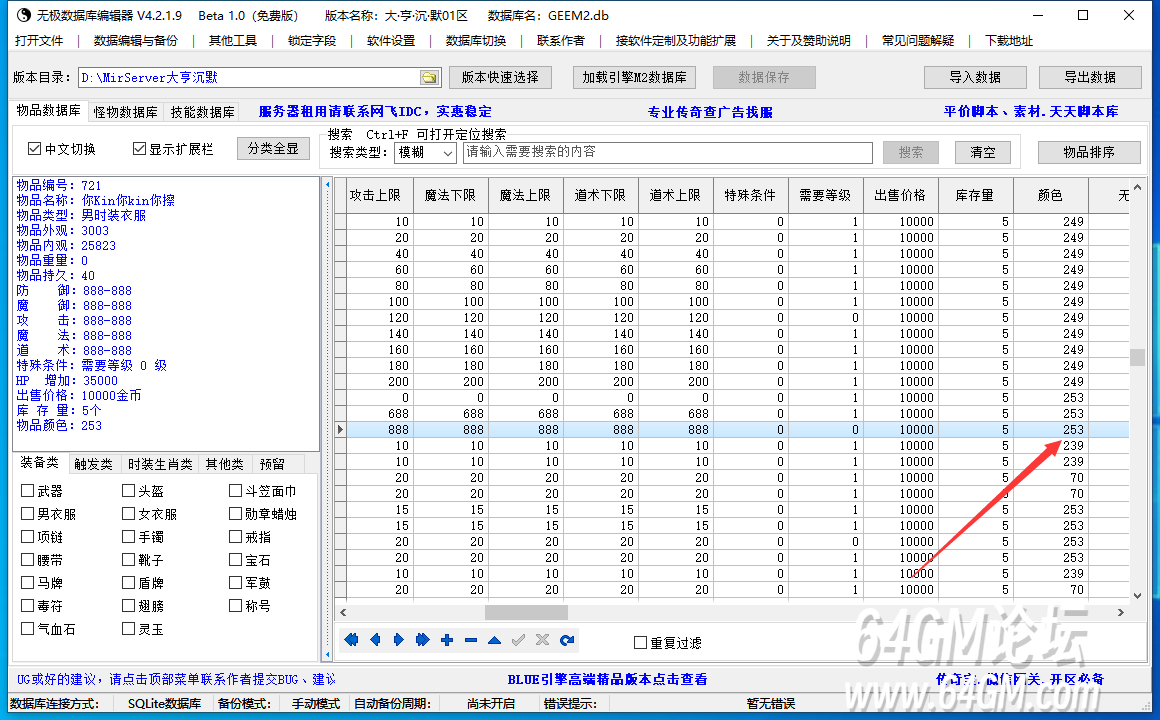Open BLUE引擎高端精品版本 link

pyautogui.click(x=607, y=679)
